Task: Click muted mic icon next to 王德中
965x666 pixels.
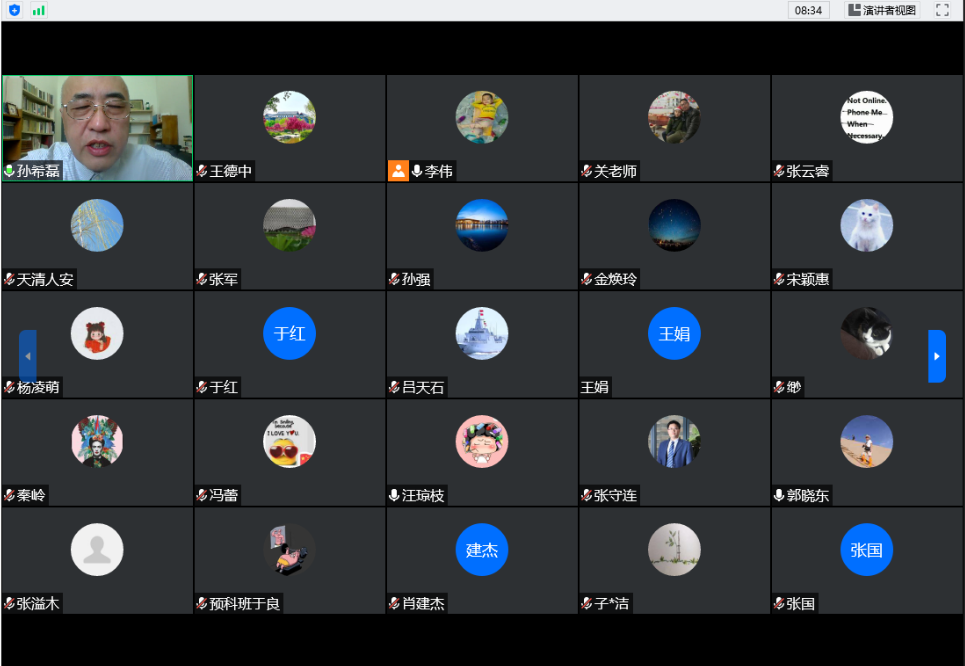Action: click(x=202, y=171)
